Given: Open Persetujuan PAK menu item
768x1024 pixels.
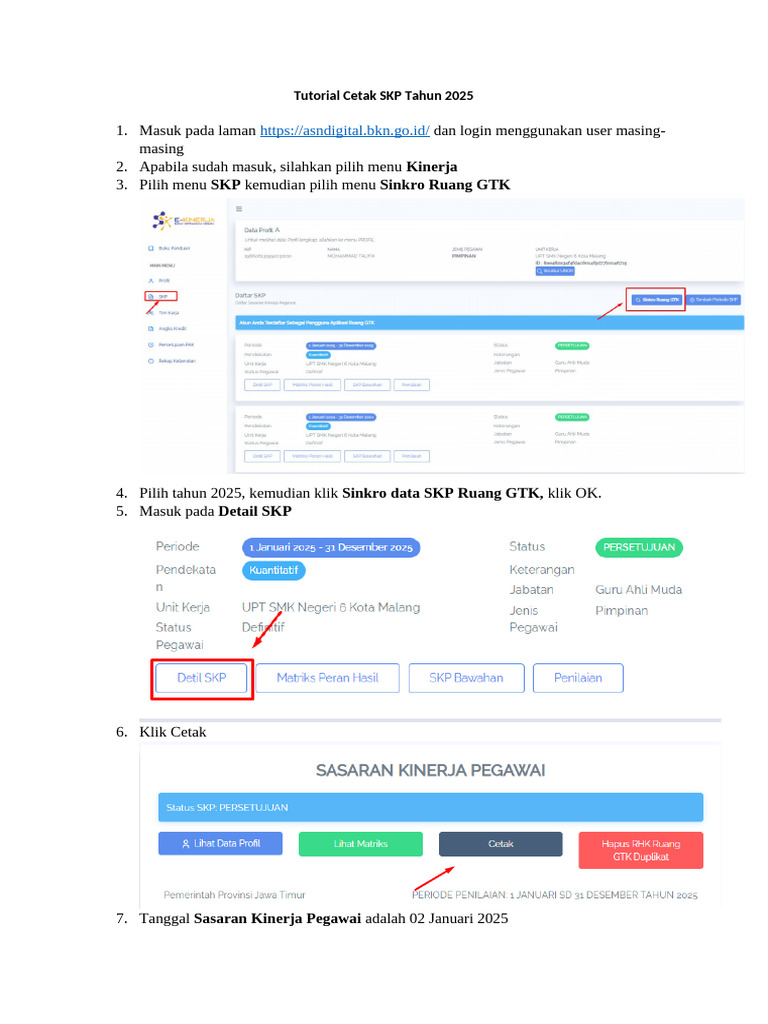Looking at the screenshot, I should point(171,345).
